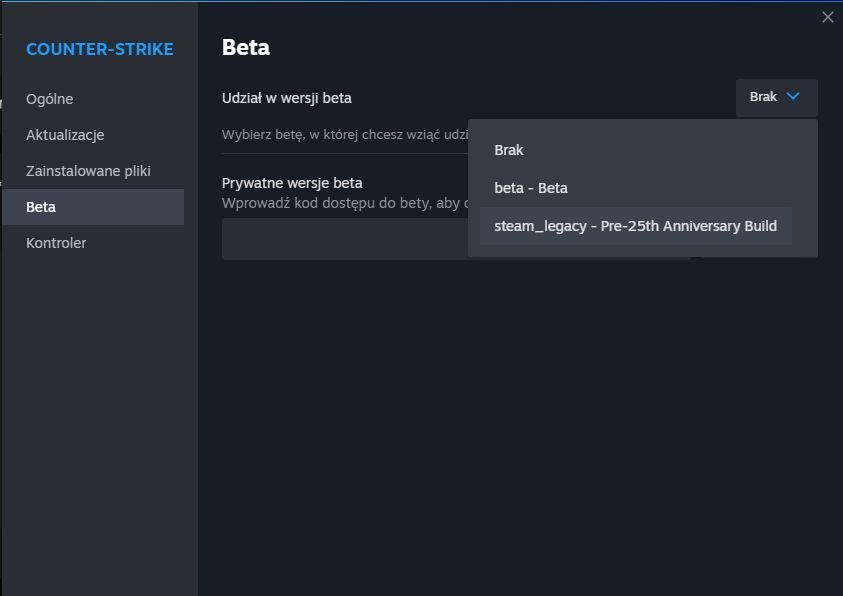843x596 pixels.
Task: Click the COUNTER-STRIKE title in the sidebar
Action: pyautogui.click(x=99, y=49)
